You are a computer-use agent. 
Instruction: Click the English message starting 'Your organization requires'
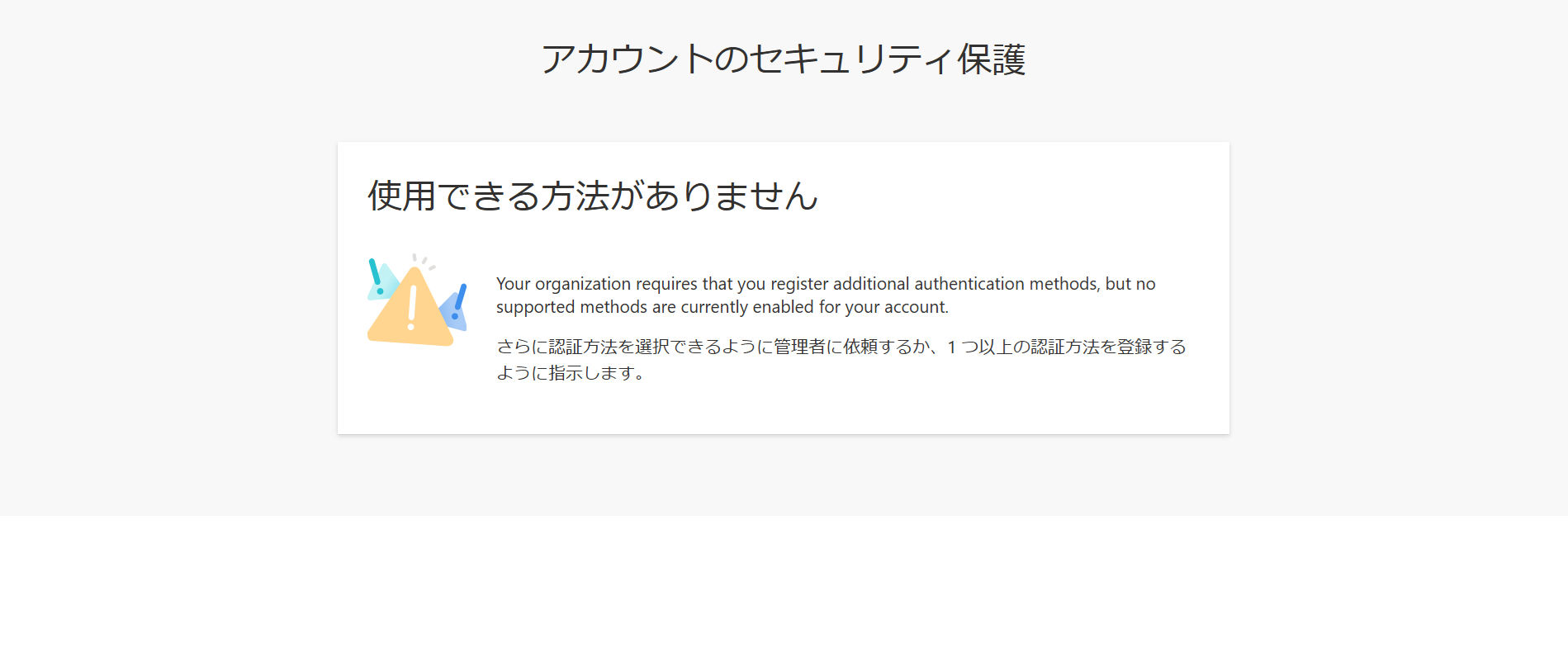(x=826, y=295)
